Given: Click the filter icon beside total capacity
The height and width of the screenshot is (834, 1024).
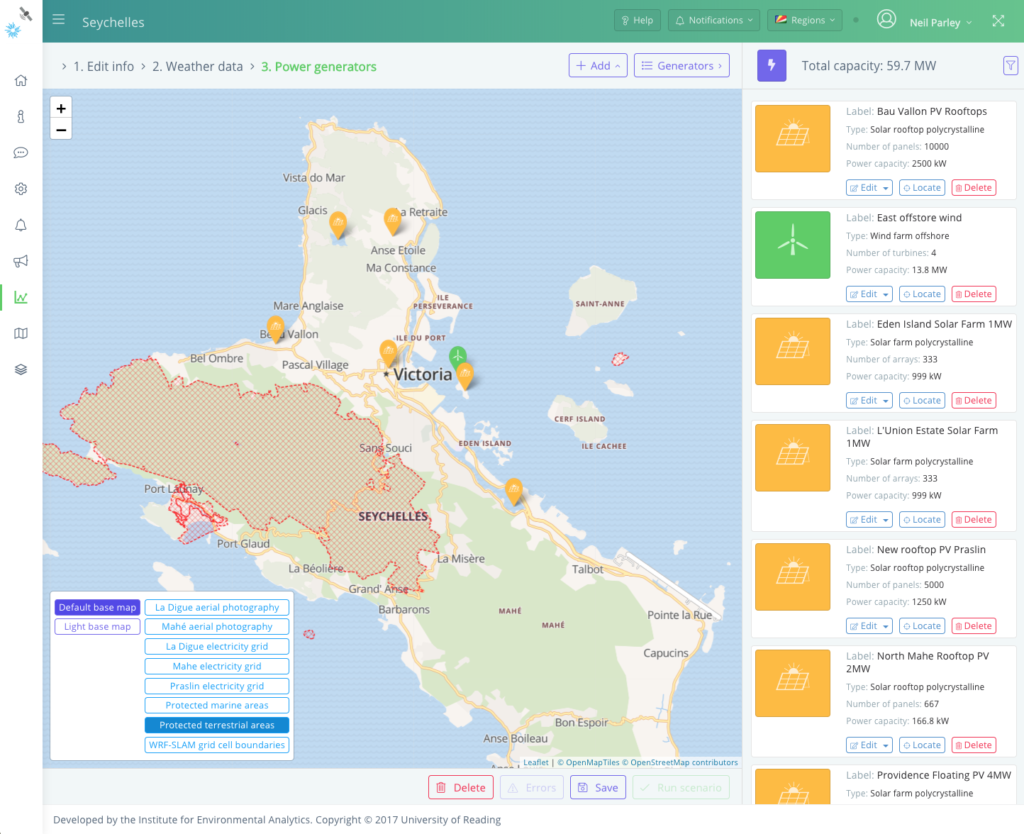Looking at the screenshot, I should pos(1009,66).
